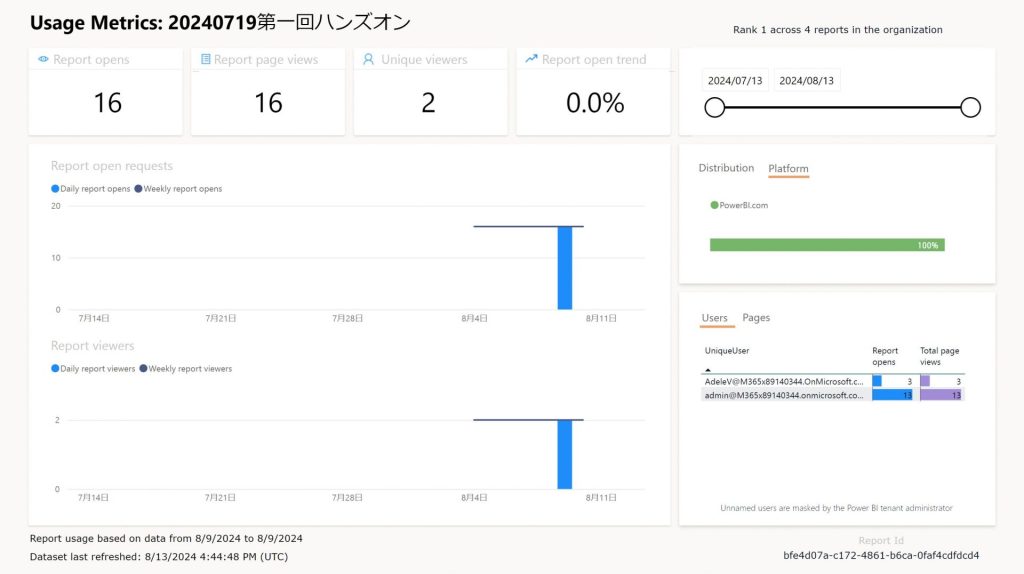Click the page icon beside Report page views

206,60
